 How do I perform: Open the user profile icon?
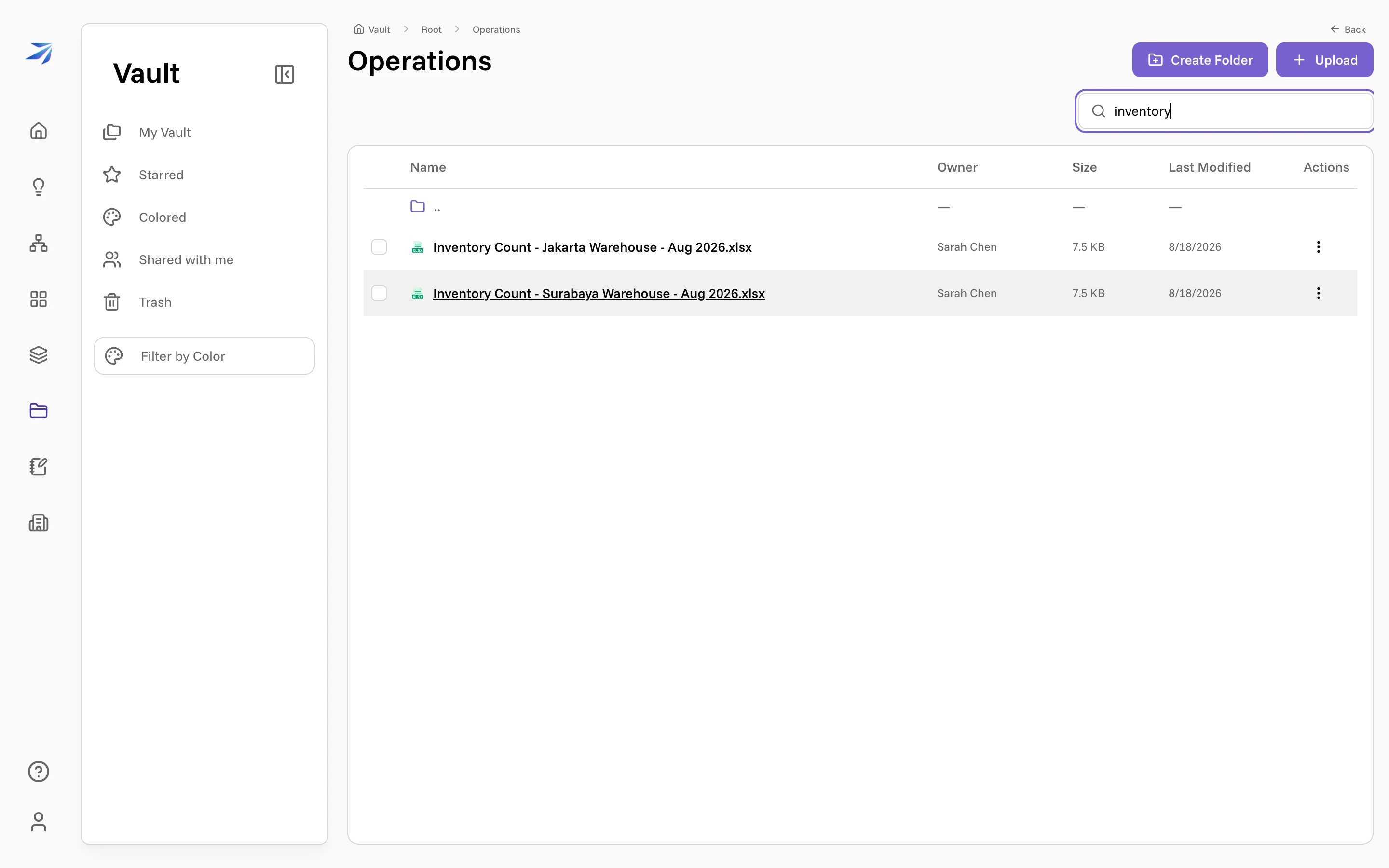39,822
